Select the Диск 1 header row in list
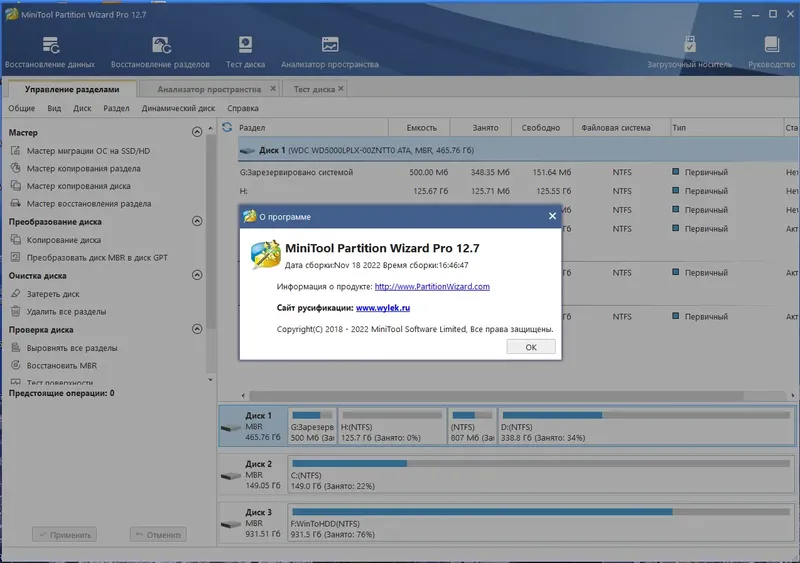800x563 pixels. pyautogui.click(x=516, y=150)
